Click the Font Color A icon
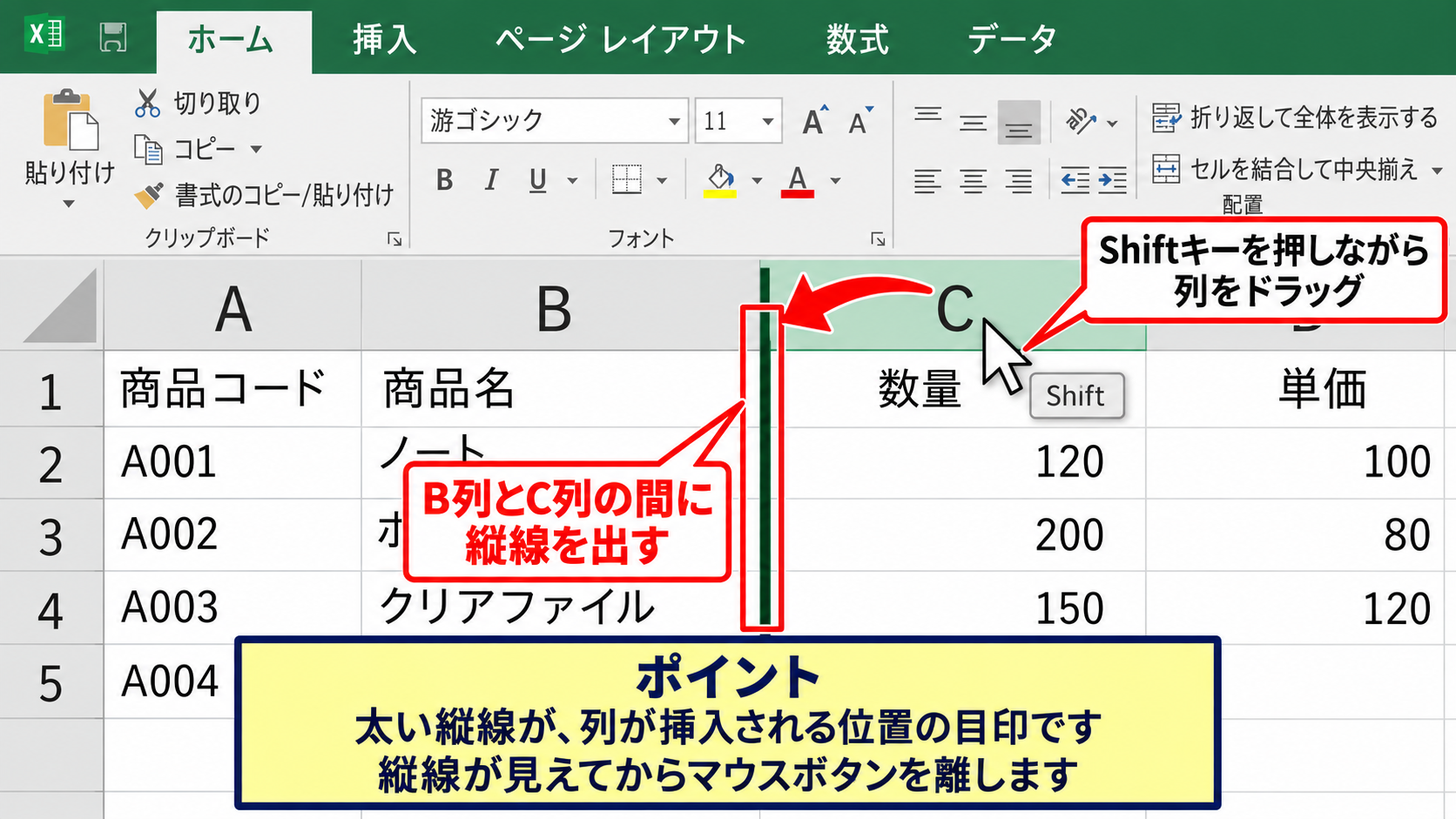 [x=797, y=181]
